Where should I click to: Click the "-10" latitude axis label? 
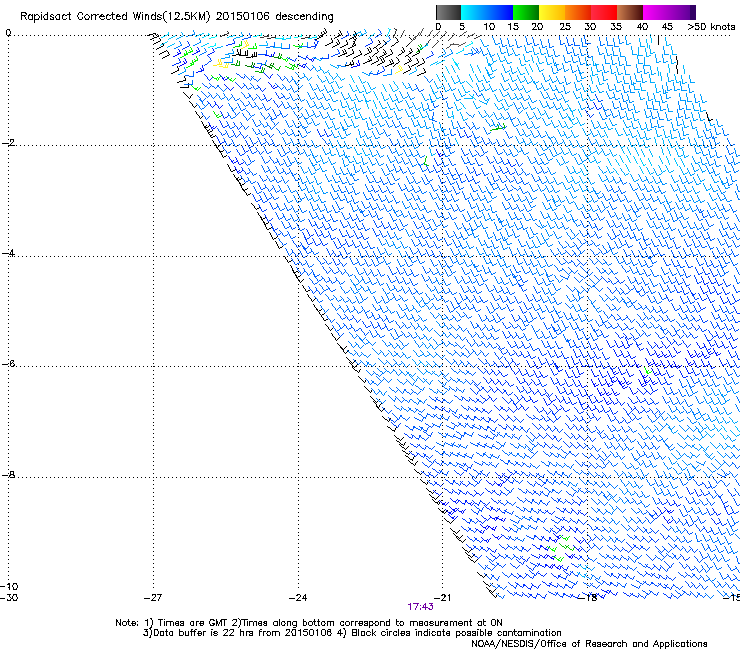click(x=9, y=586)
